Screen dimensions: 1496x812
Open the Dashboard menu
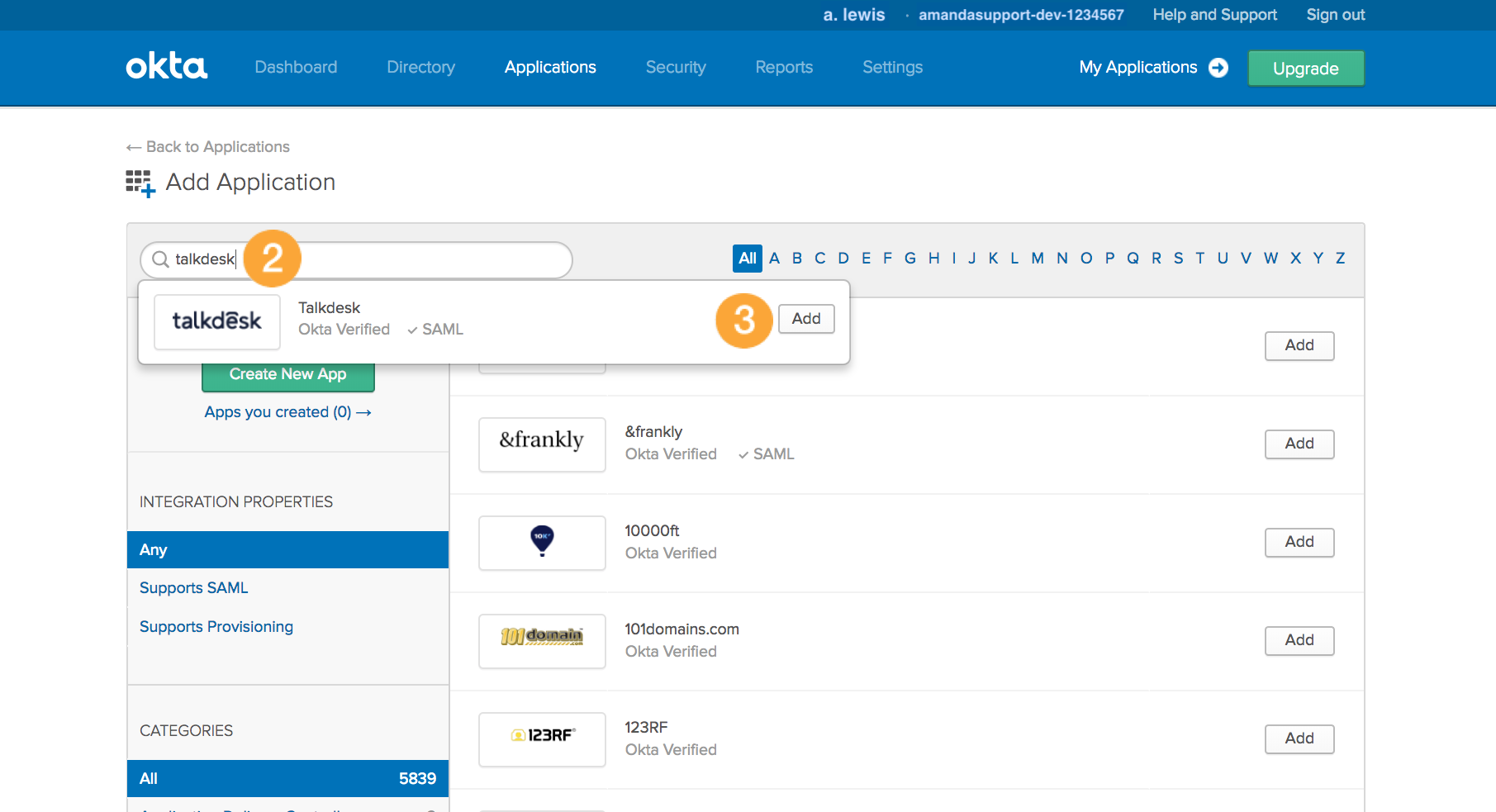296,67
